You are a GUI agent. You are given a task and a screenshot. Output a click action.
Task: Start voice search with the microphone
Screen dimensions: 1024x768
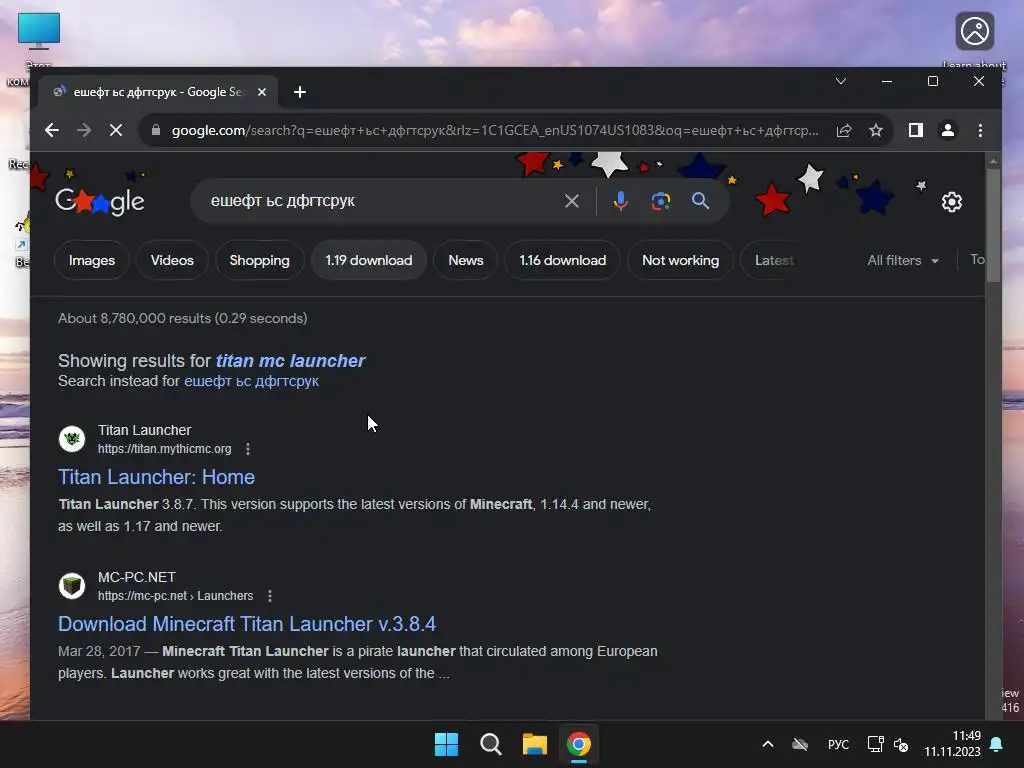pos(620,201)
